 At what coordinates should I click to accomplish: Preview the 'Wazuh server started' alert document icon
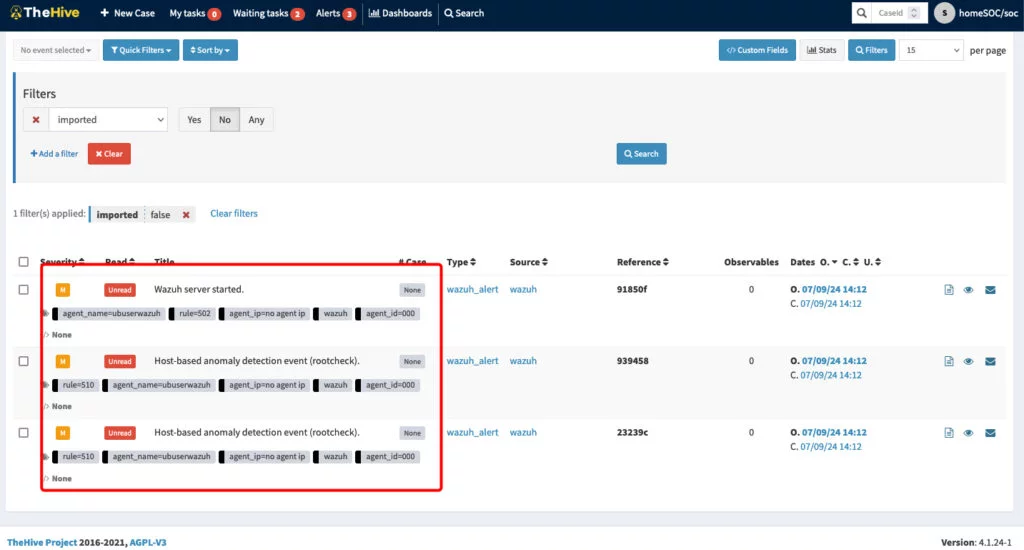949,290
